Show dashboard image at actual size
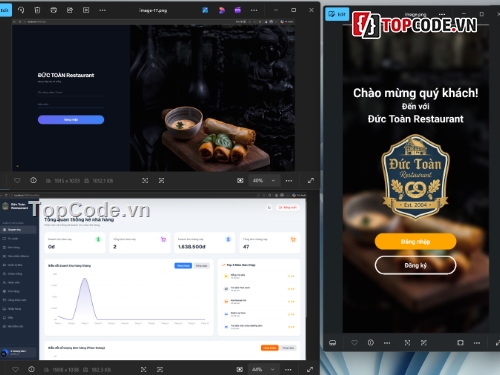The width and height of the screenshot is (500, 375). 160,369
